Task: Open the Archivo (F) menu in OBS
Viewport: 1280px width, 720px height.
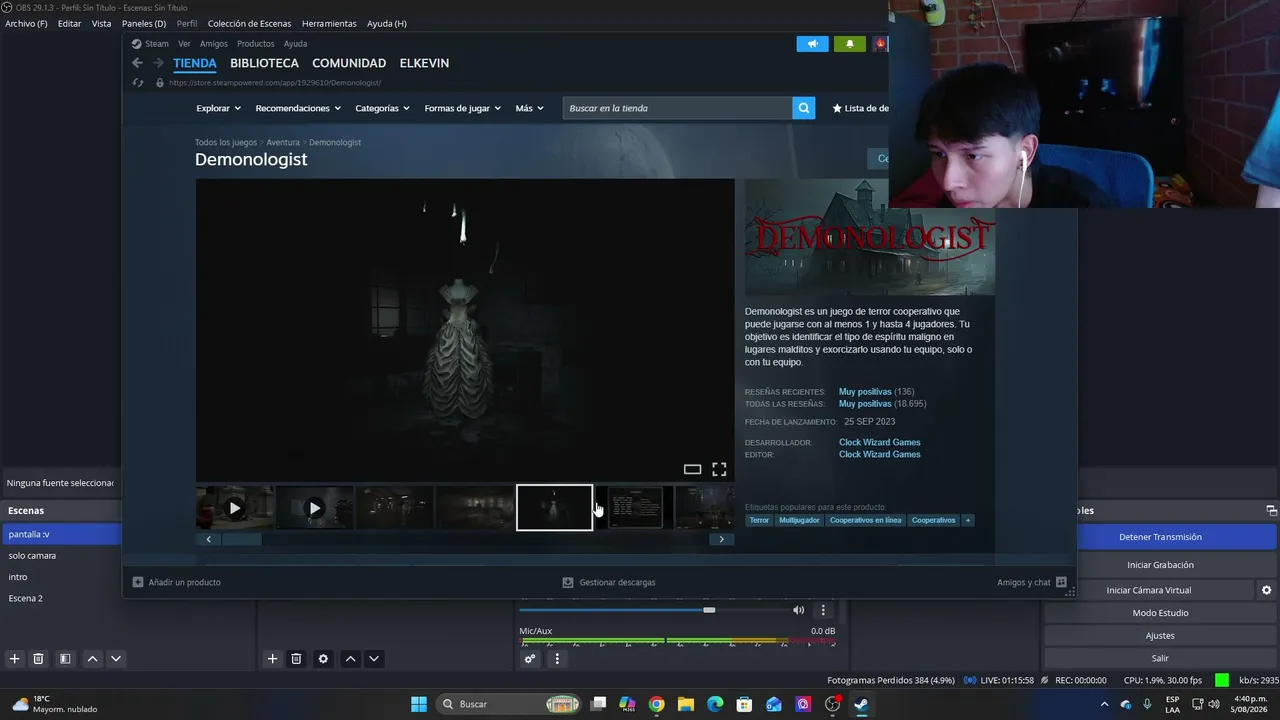Action: coord(26,23)
